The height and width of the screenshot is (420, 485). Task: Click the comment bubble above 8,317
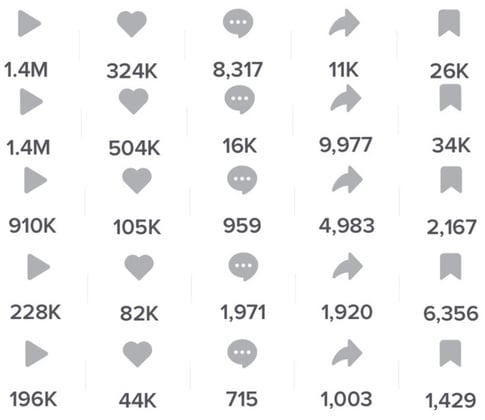(238, 23)
